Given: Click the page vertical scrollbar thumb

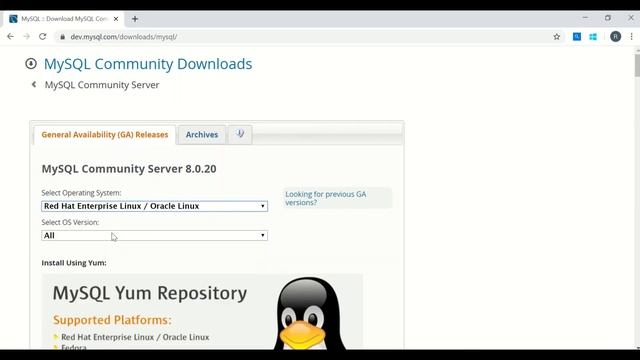Looking at the screenshot, I should (x=637, y=65).
